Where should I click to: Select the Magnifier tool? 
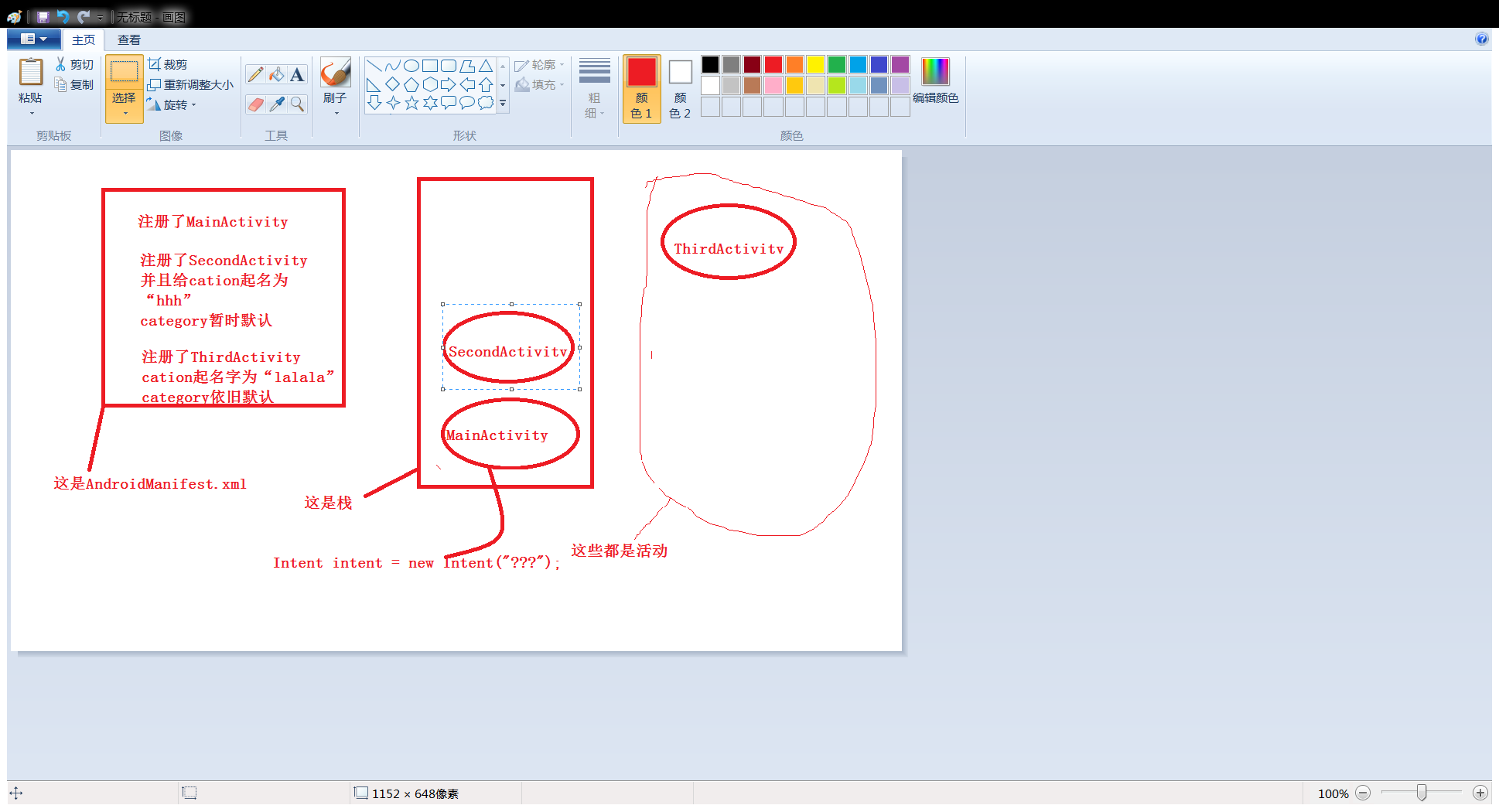point(297,104)
